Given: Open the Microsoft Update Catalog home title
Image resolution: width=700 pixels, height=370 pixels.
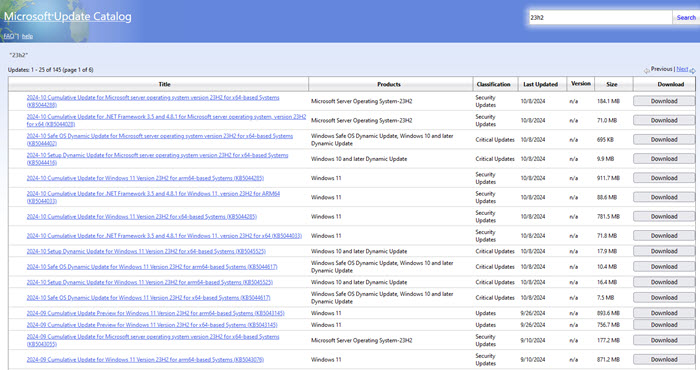Looking at the screenshot, I should 68,17.
